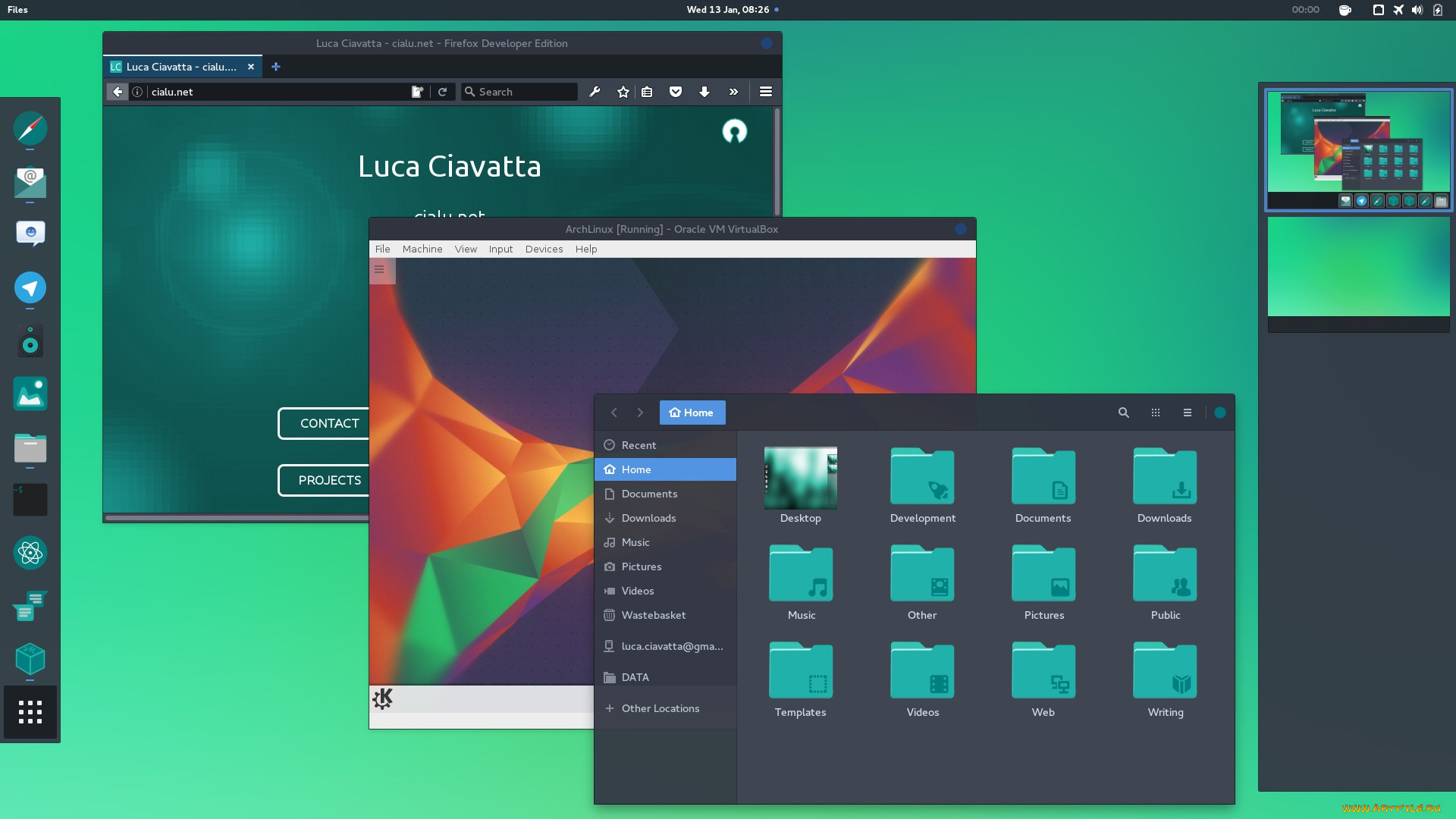Go forward in the Files window
Viewport: 1456px width, 819px height.
tap(640, 413)
